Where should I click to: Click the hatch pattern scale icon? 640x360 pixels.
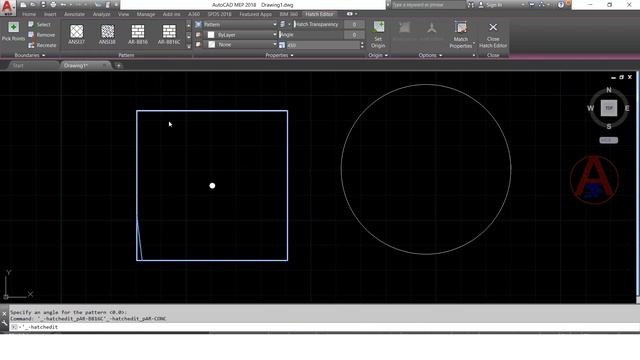(282, 45)
